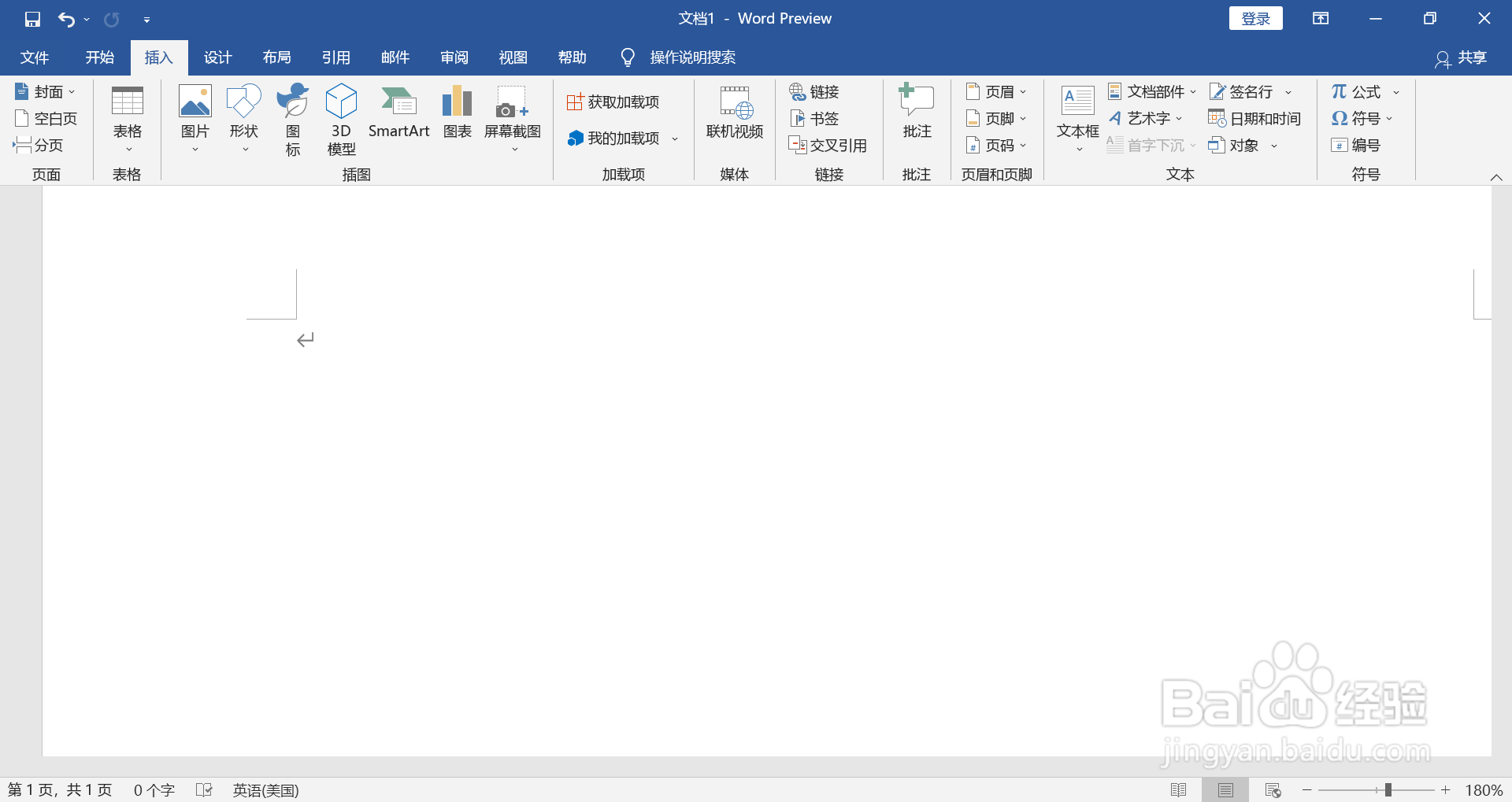
Task: Insert a cover page (封面)
Action: [x=46, y=92]
